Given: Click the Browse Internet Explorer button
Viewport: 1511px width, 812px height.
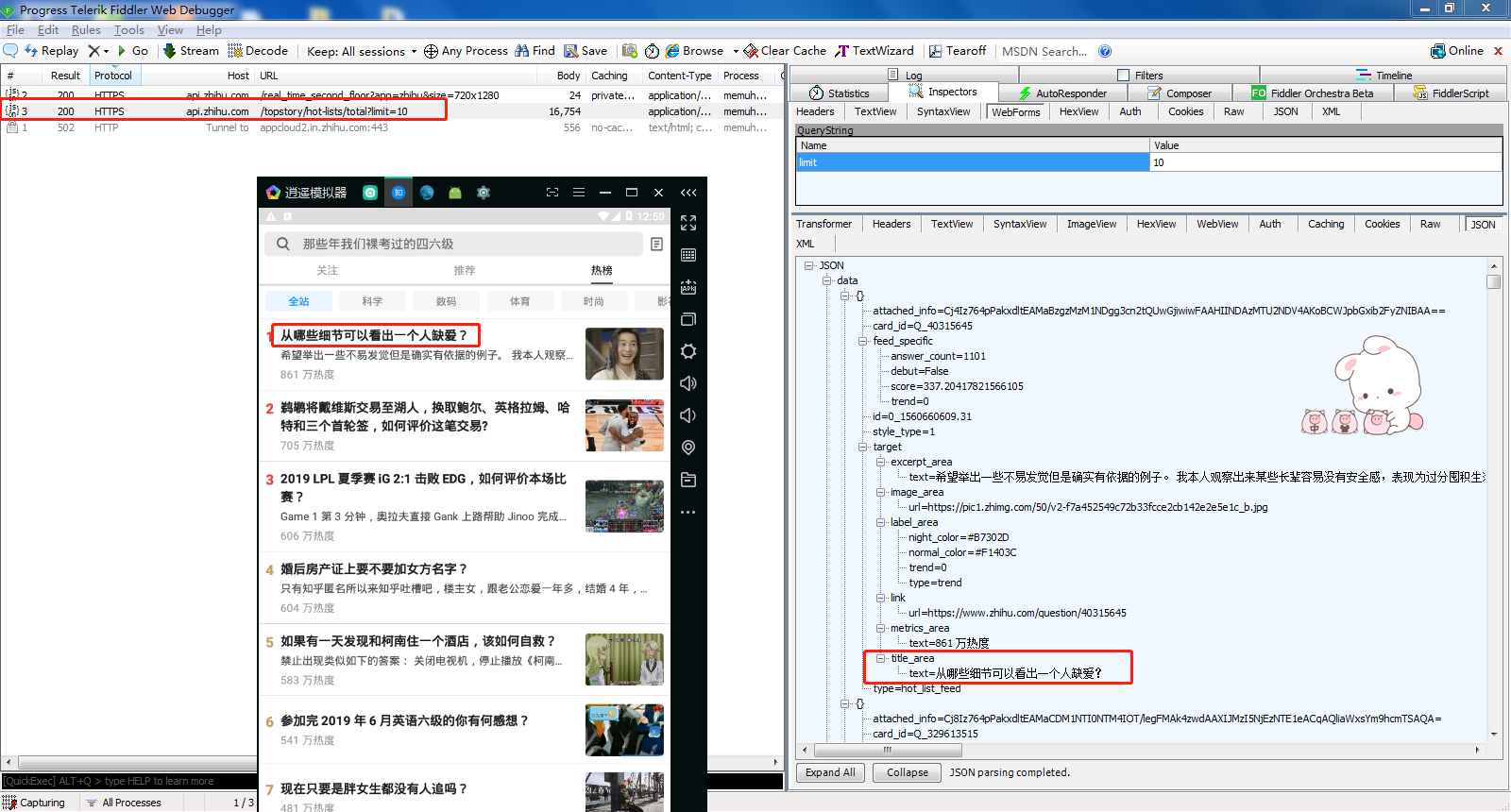Looking at the screenshot, I should (x=694, y=51).
